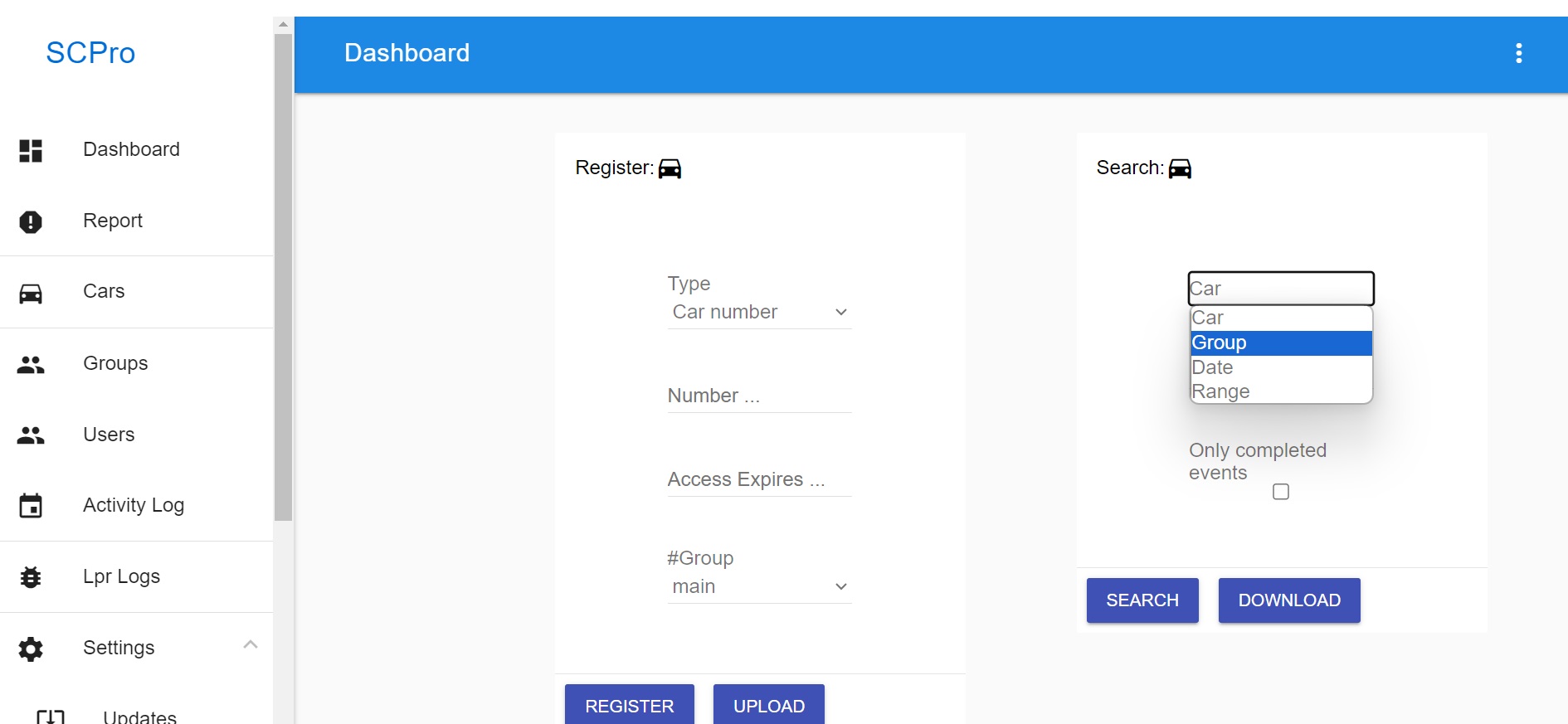Click the SEARCH button
This screenshot has height=724, width=1568.
(1142, 600)
